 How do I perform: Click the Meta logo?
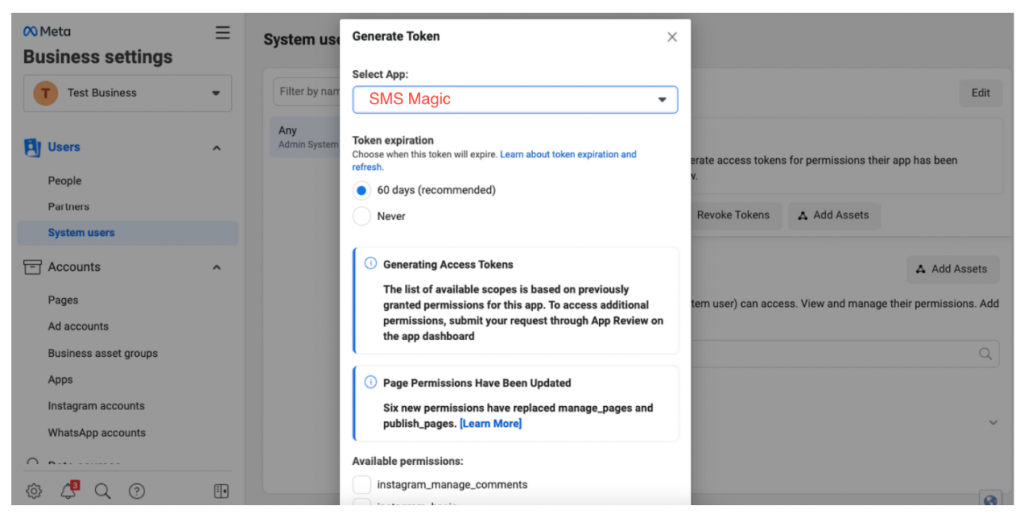[x=46, y=31]
